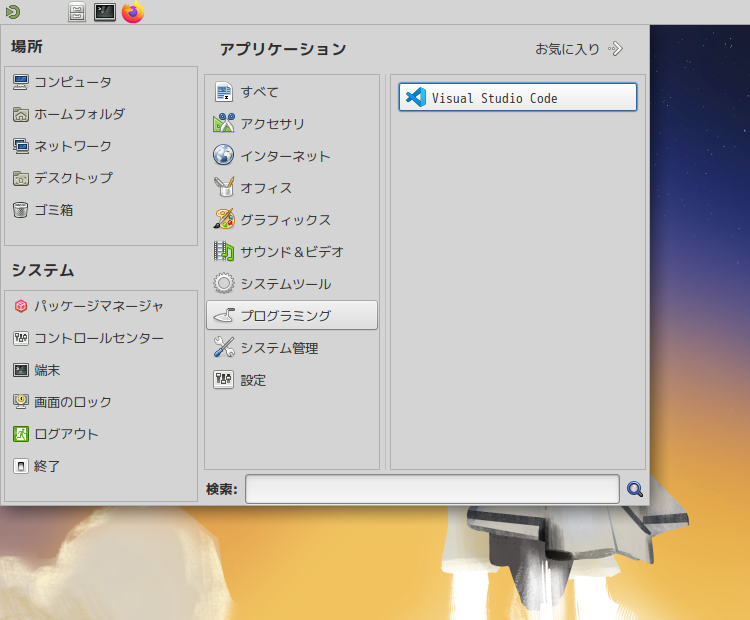Click the ログアウト label
Viewport: 750px width, 620px height.
[x=66, y=434]
